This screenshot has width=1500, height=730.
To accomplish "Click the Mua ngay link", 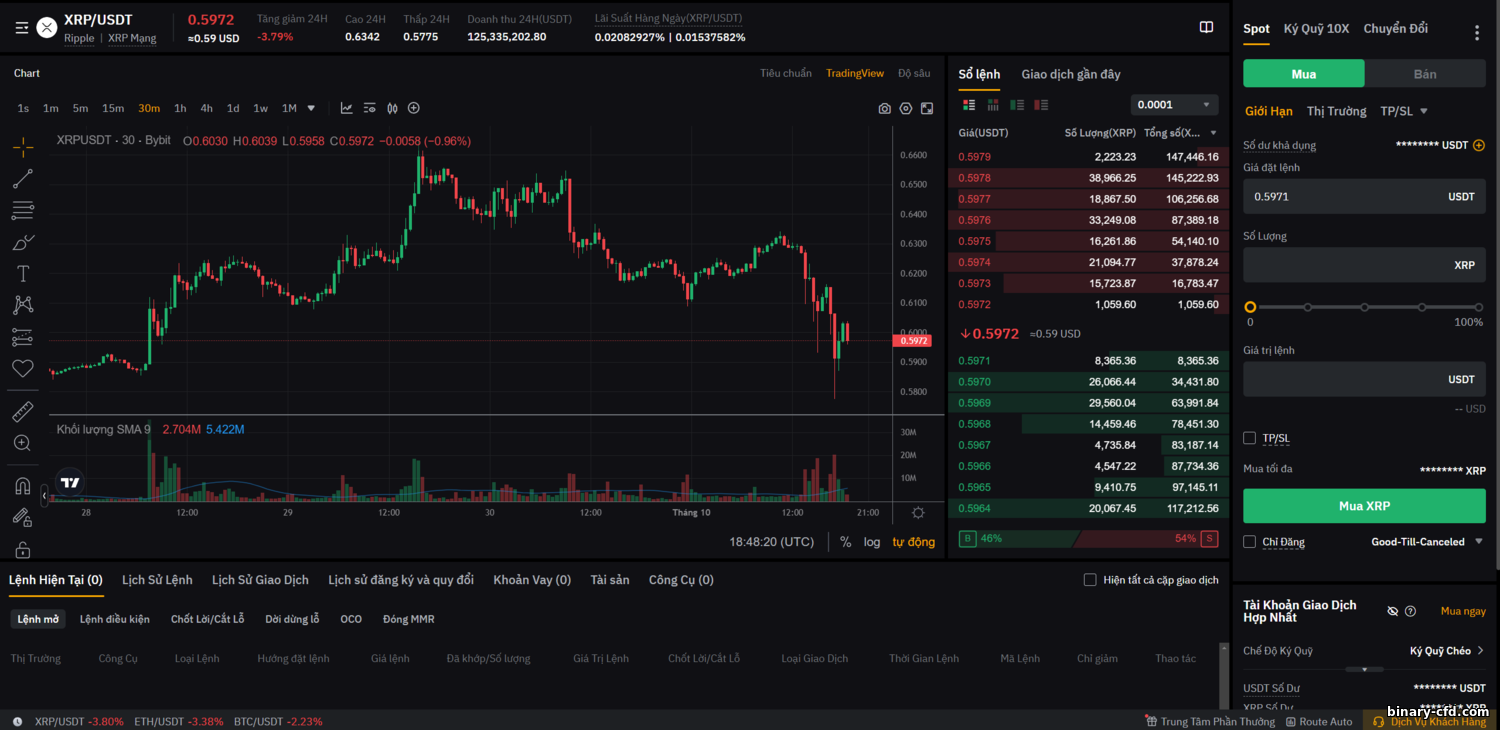I will 1463,611.
